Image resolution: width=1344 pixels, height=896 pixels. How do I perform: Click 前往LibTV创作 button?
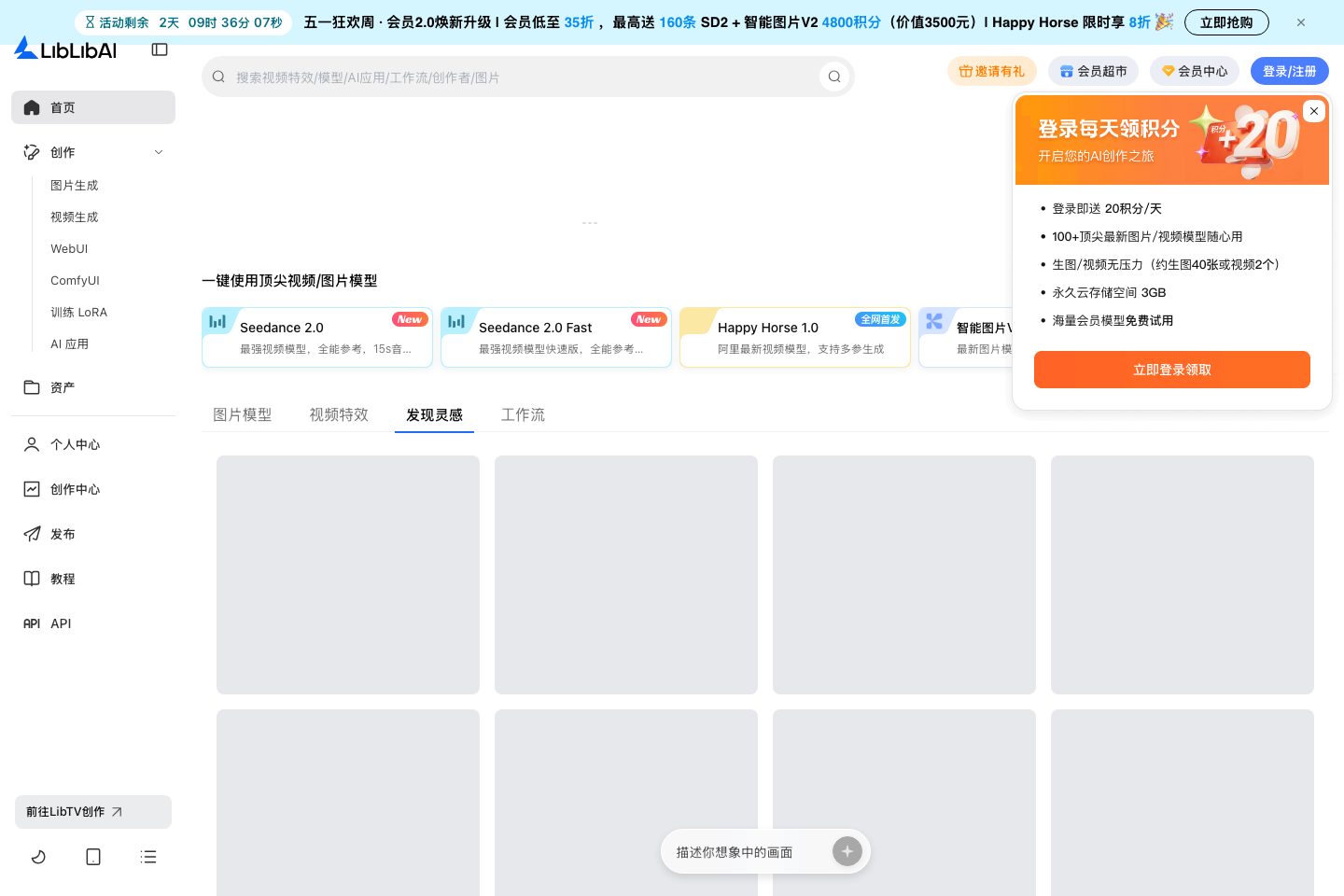[93, 812]
